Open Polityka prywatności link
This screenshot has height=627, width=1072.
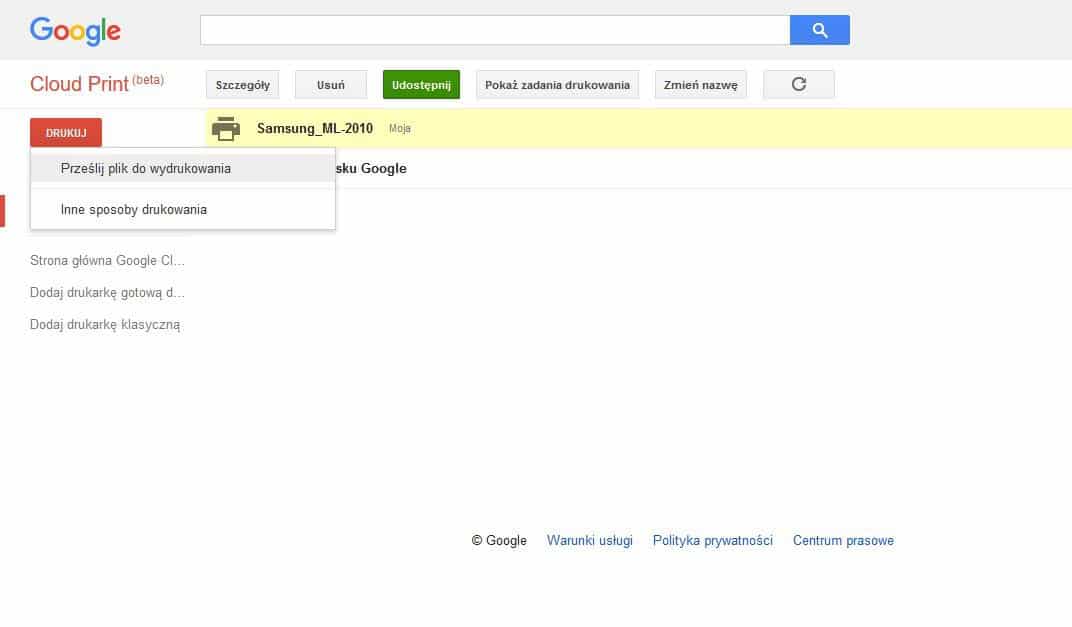(712, 540)
